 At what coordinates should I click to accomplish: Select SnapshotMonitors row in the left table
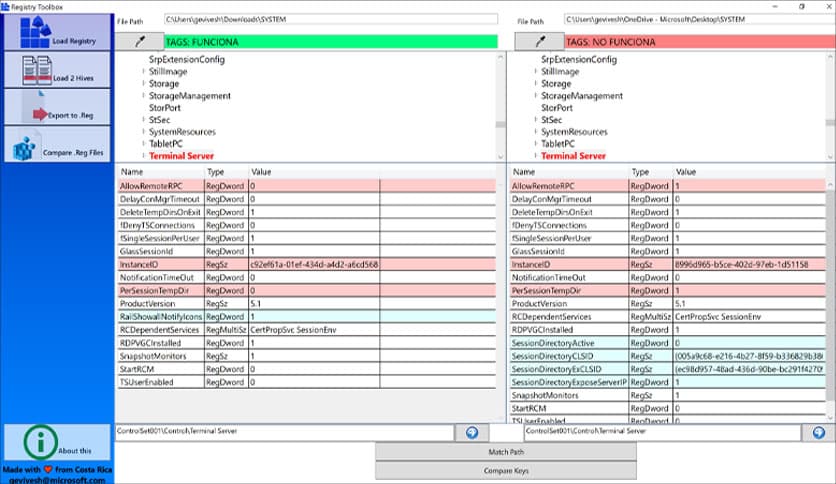point(307,356)
